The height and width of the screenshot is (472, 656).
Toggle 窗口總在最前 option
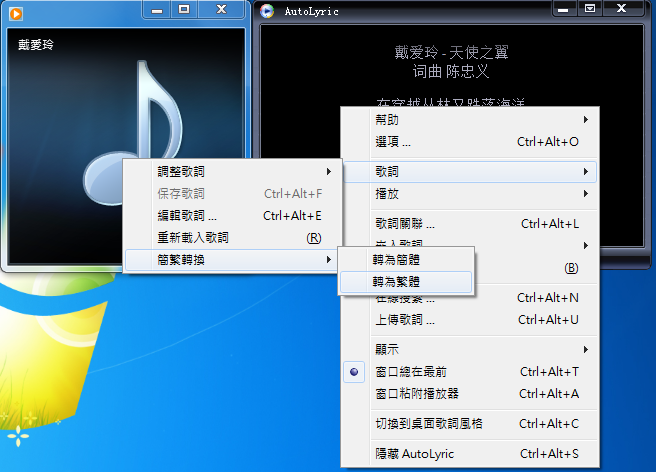coord(470,372)
